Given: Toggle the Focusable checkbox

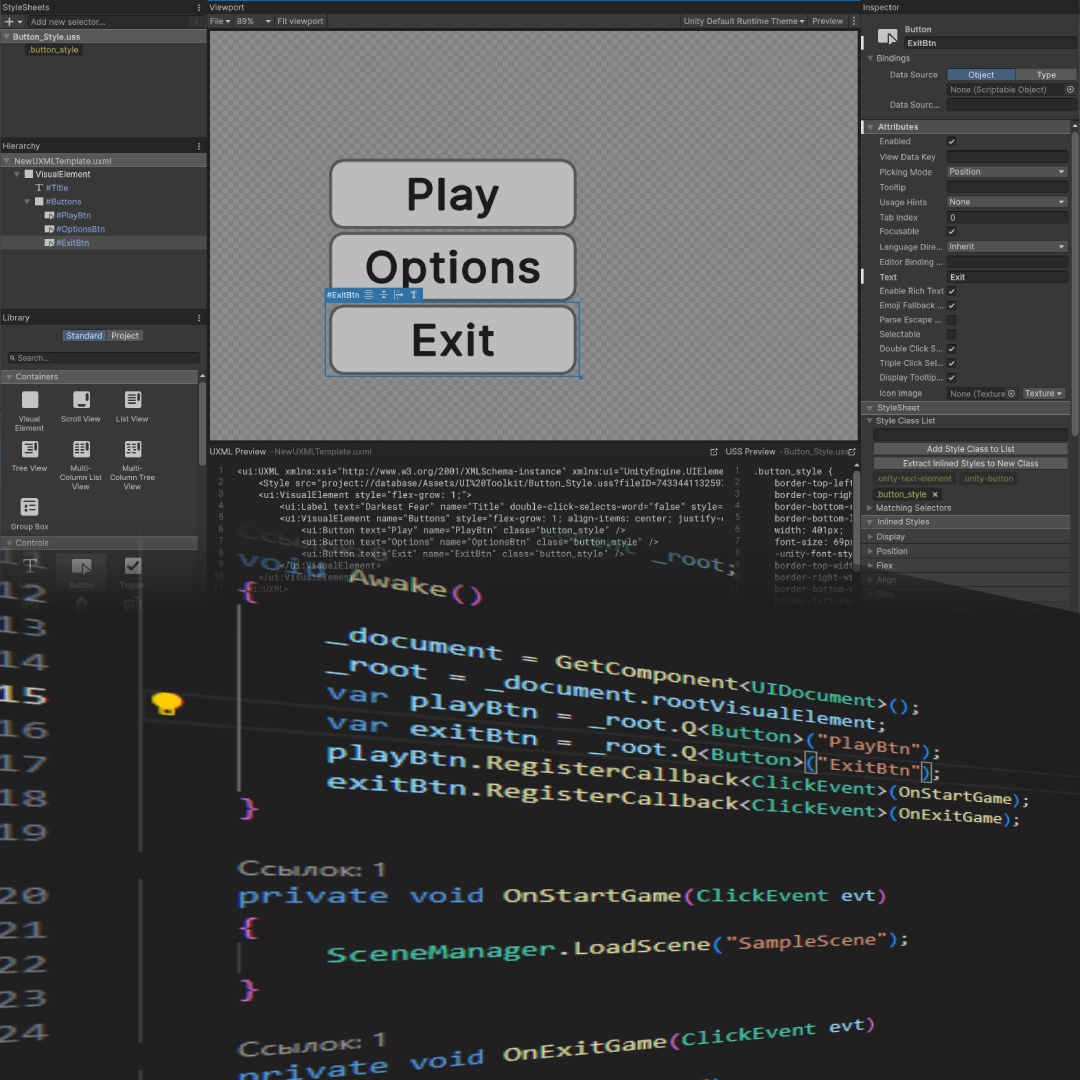Looking at the screenshot, I should pyautogui.click(x=951, y=232).
